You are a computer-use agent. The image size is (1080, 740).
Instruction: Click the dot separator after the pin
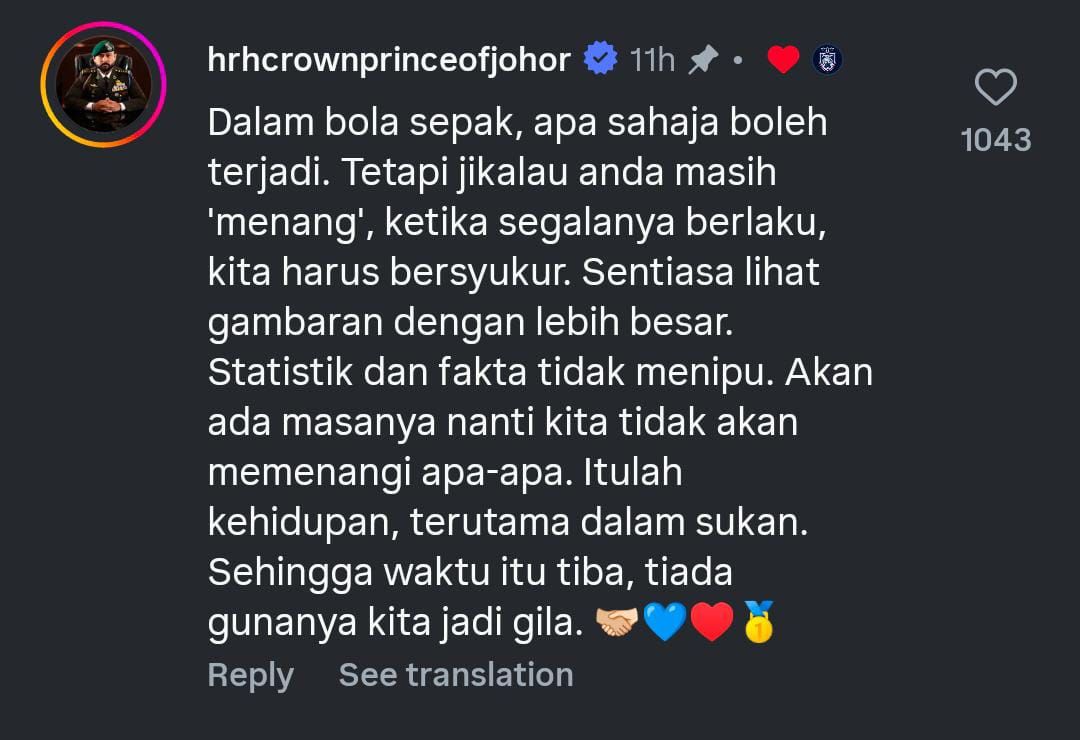tap(738, 61)
